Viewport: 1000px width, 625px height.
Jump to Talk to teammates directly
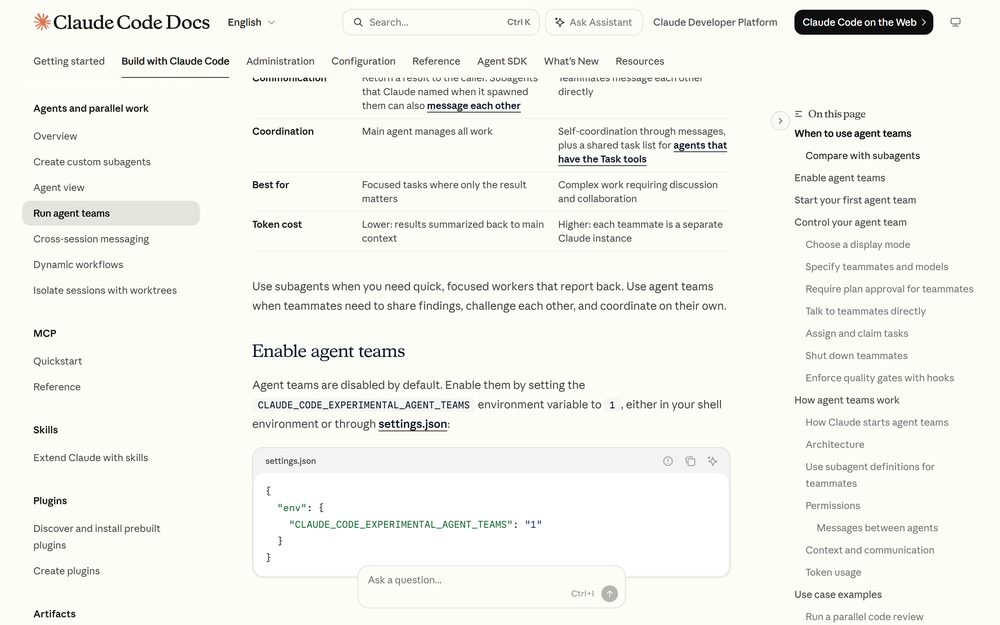pos(865,311)
